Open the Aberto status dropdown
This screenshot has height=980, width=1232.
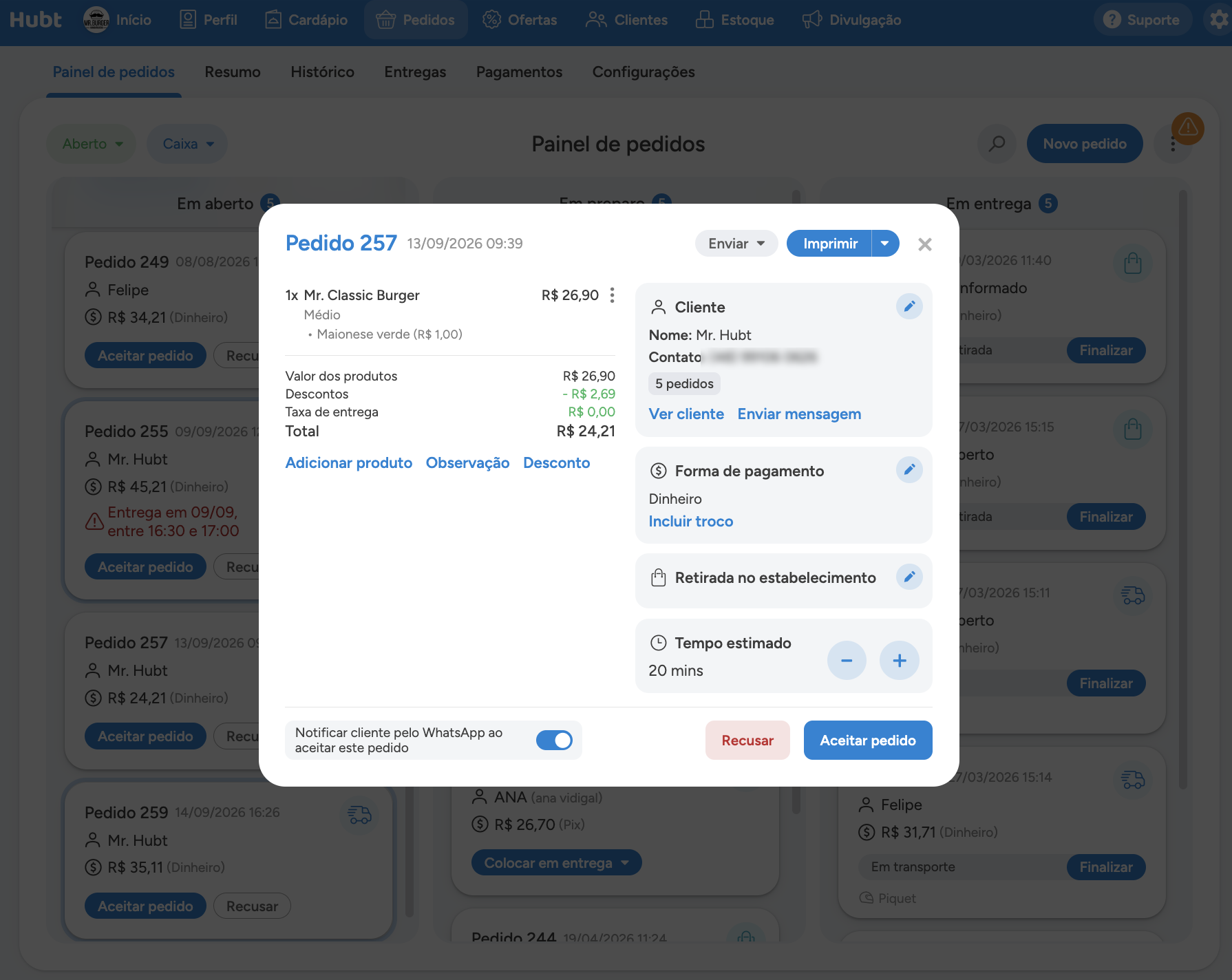tap(92, 144)
